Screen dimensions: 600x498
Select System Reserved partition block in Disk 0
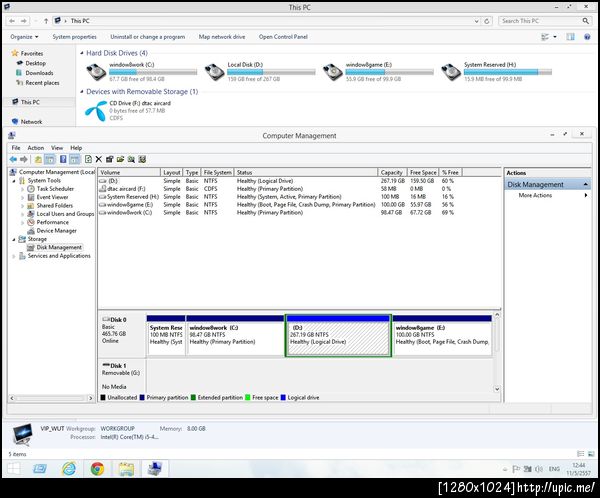point(166,336)
